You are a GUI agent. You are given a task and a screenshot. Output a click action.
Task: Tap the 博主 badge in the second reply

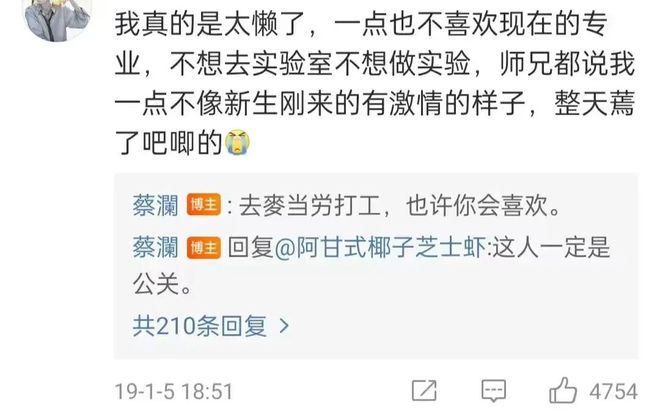click(204, 247)
